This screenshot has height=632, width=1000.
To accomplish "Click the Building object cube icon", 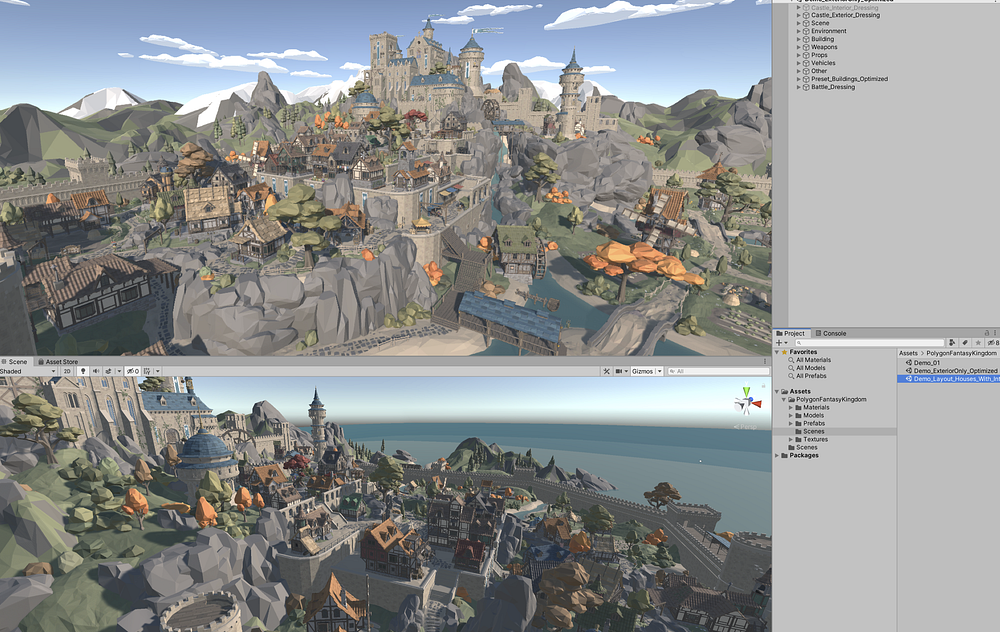I will point(806,39).
